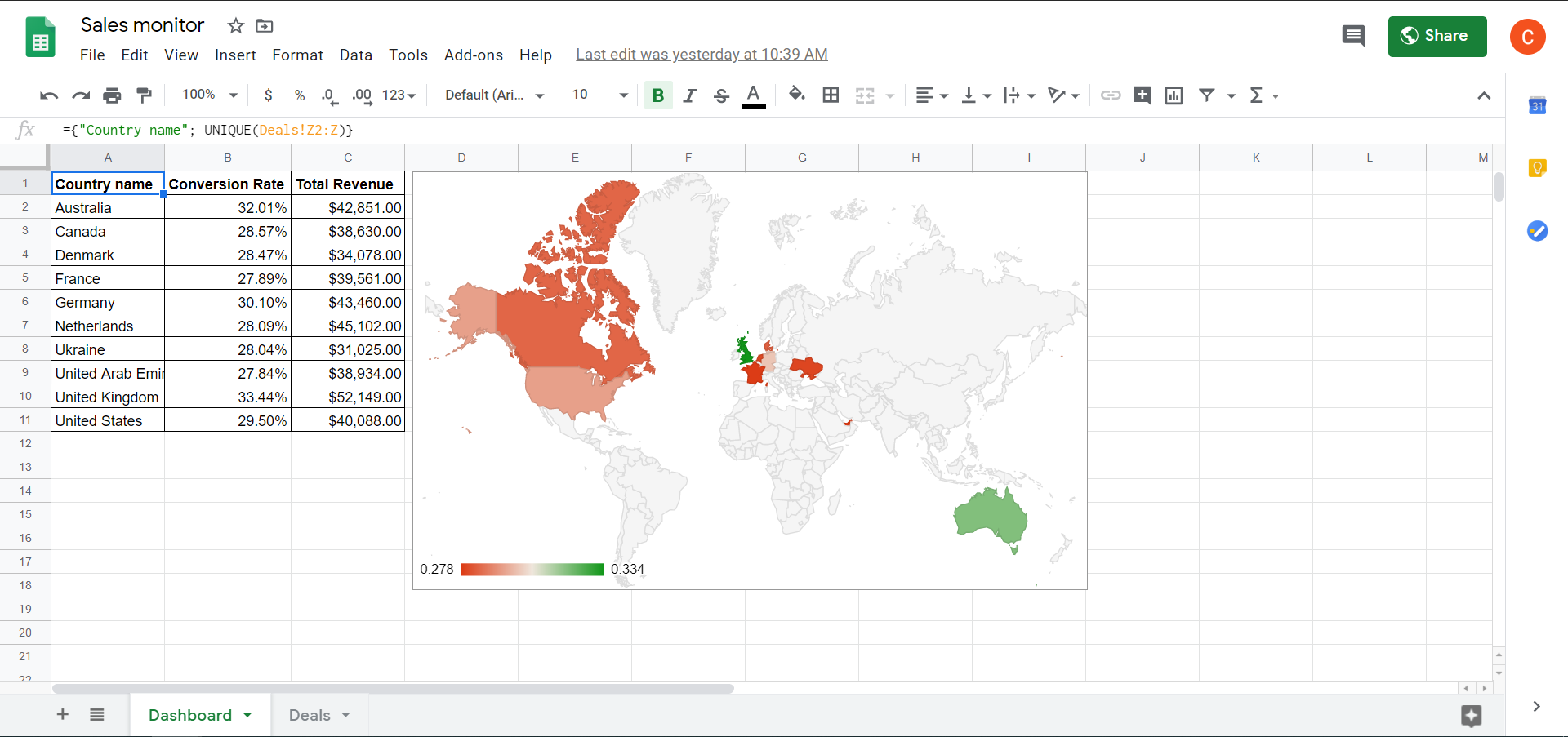Print the spreadsheet with the printer icon
The height and width of the screenshot is (737, 1568).
coord(112,95)
